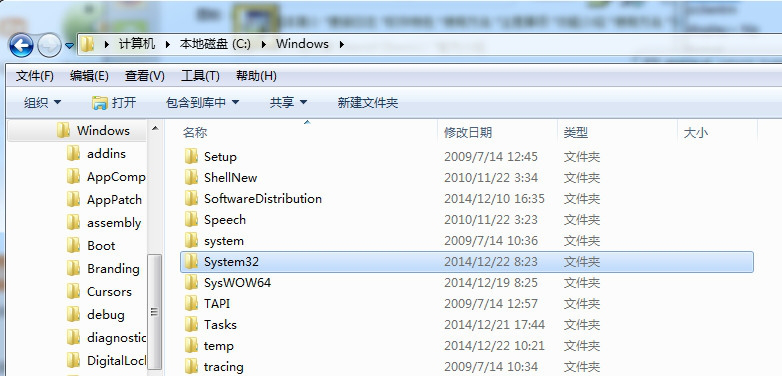782x391 pixels.
Task: Open the 查看(V) menu
Action: click(145, 76)
